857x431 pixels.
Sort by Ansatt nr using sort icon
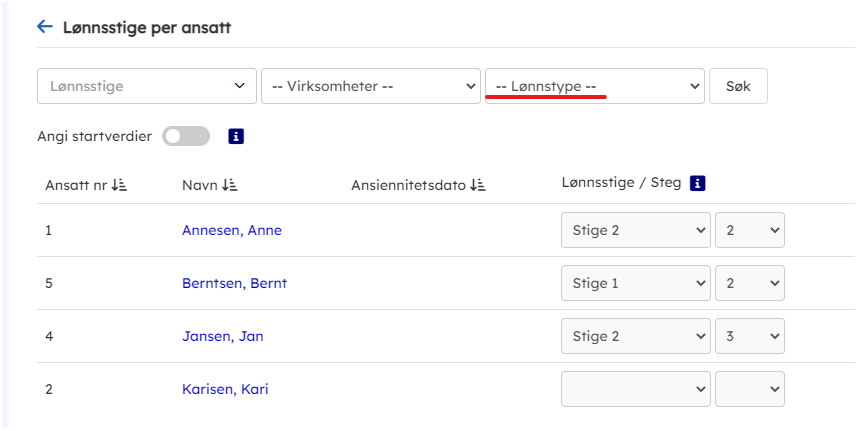(x=119, y=185)
